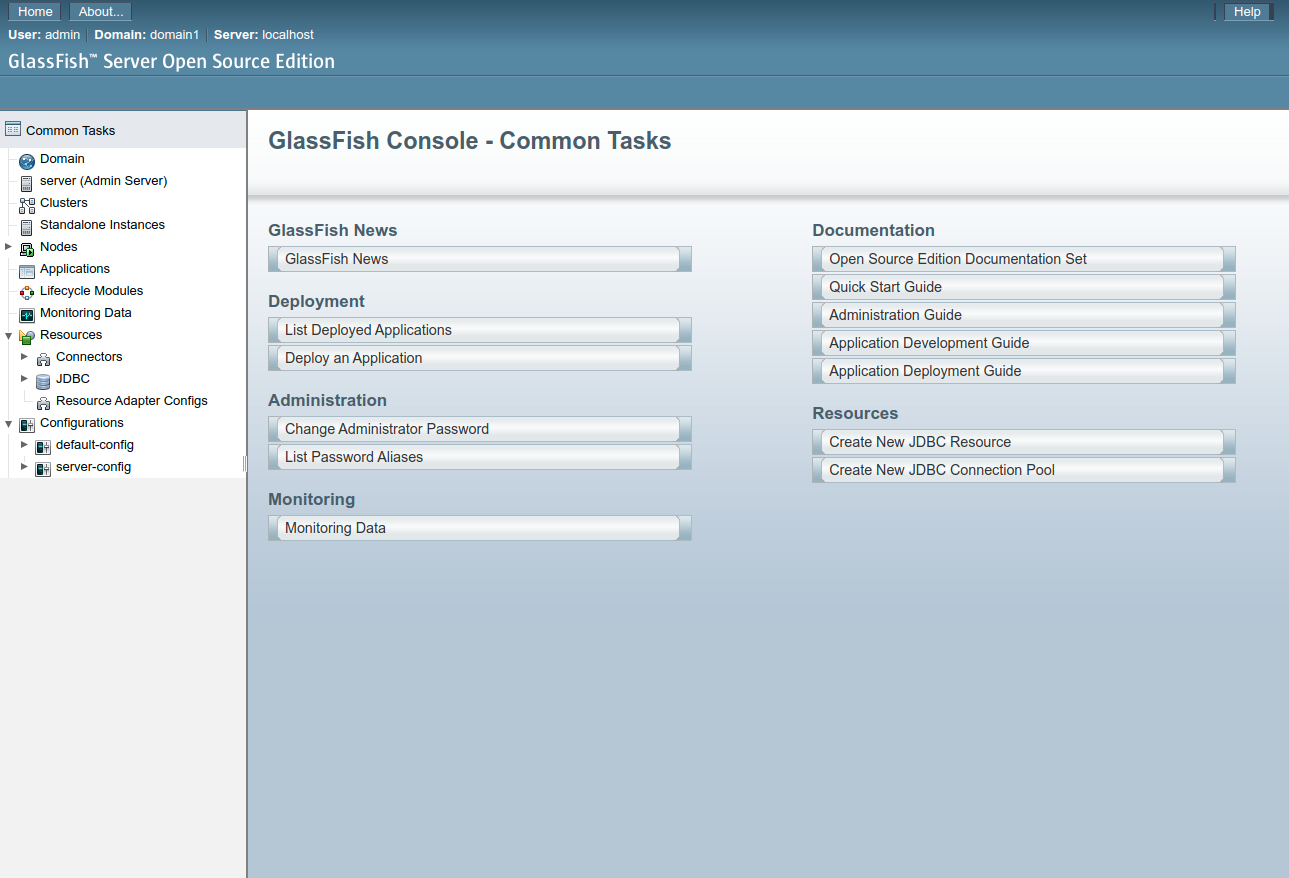Collapse the Configurations tree node
Viewport: 1289px width, 878px height.
[8, 423]
